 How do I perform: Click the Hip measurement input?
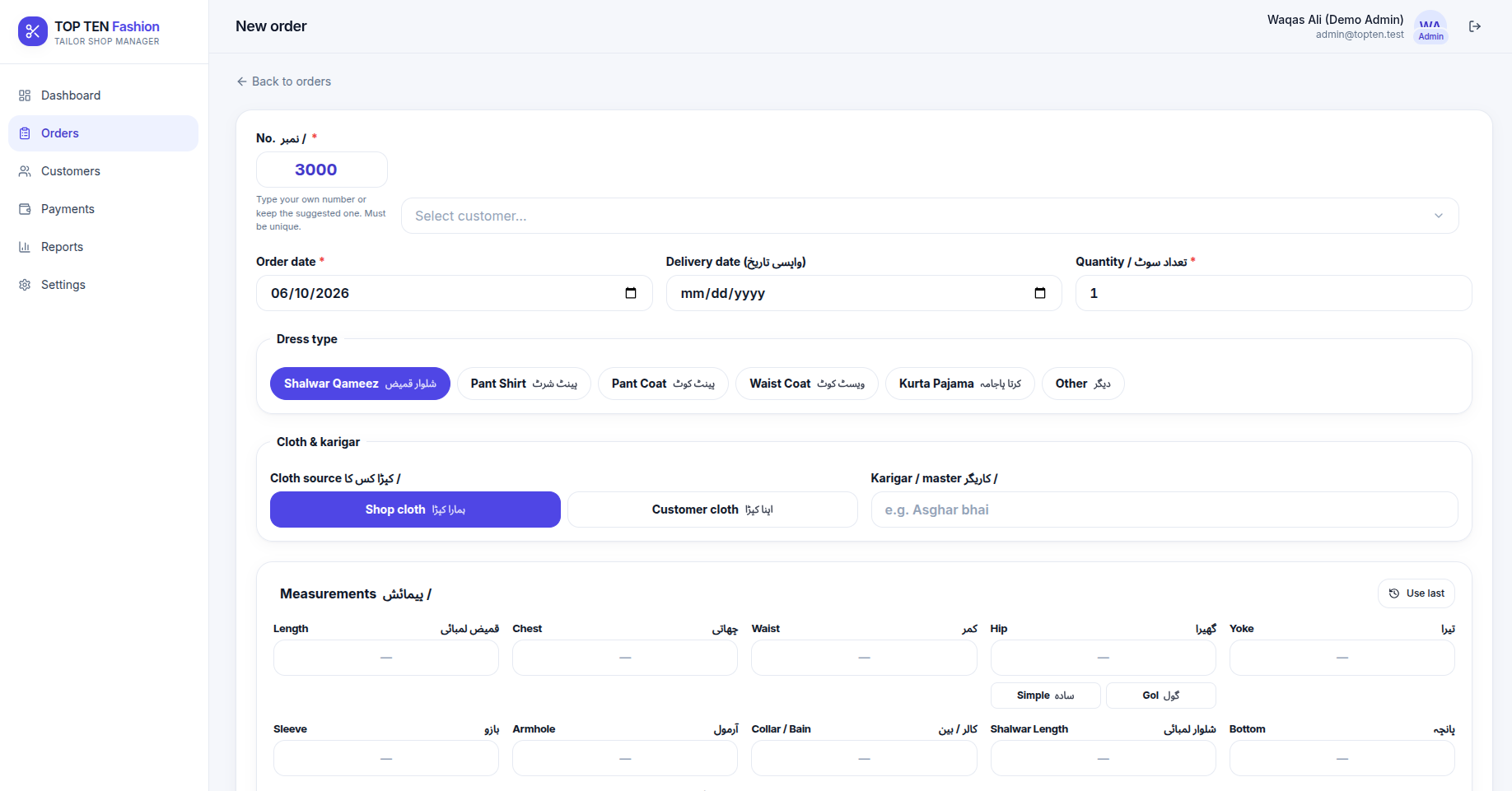pyautogui.click(x=1104, y=658)
